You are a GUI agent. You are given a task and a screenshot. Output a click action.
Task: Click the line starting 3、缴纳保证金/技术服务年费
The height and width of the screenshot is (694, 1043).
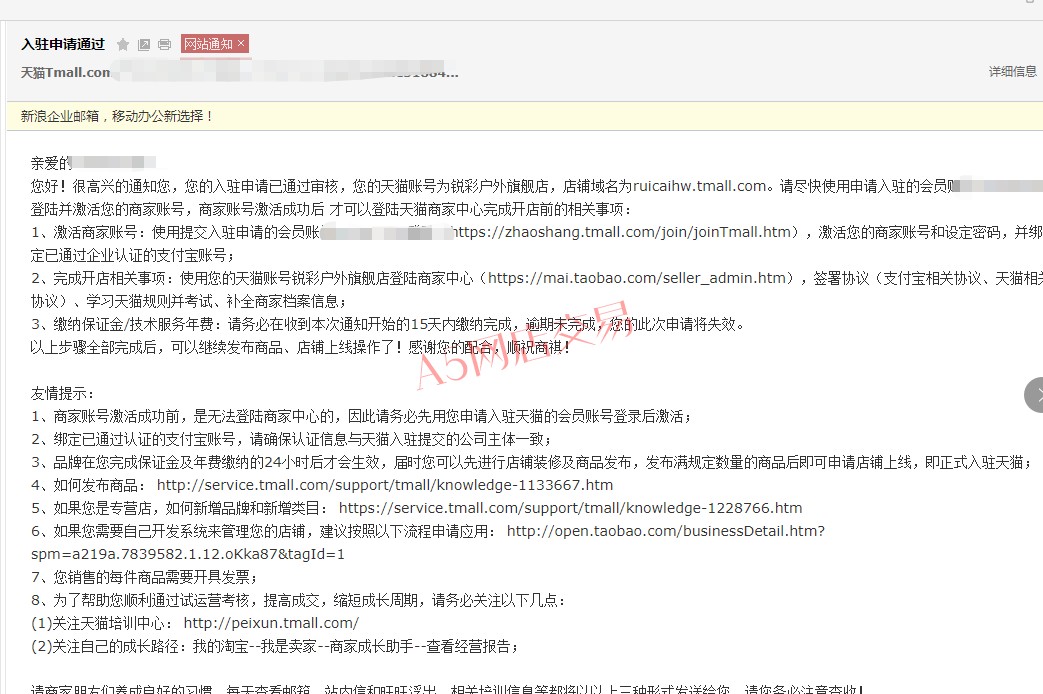(388, 325)
